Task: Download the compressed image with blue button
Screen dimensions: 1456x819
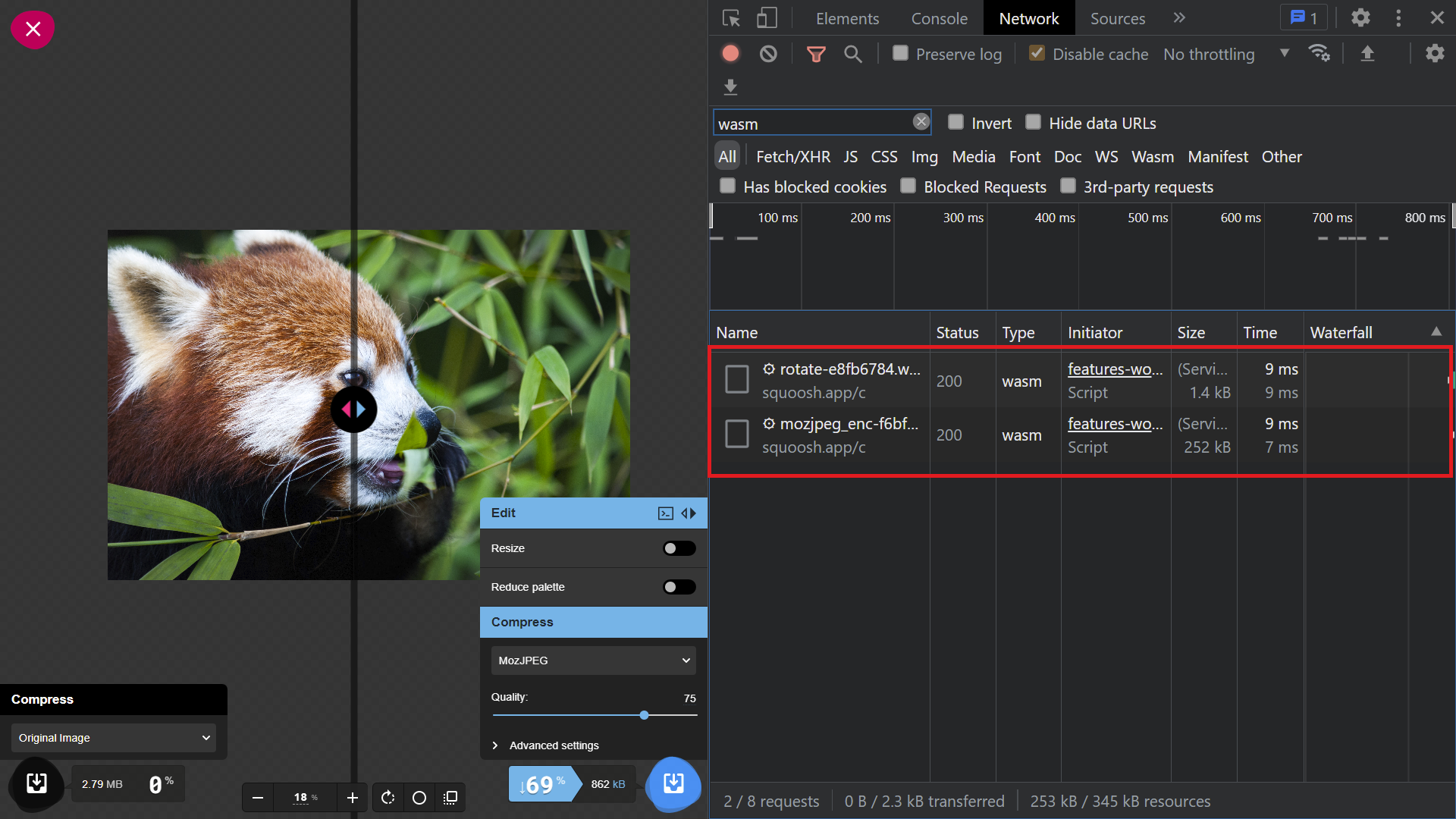Action: coord(673,784)
